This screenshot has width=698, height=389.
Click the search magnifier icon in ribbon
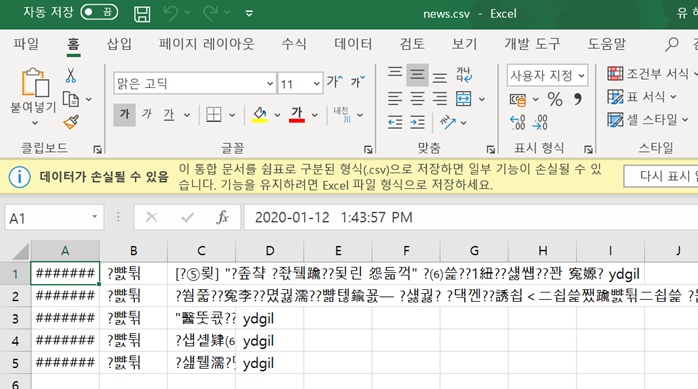pos(672,44)
